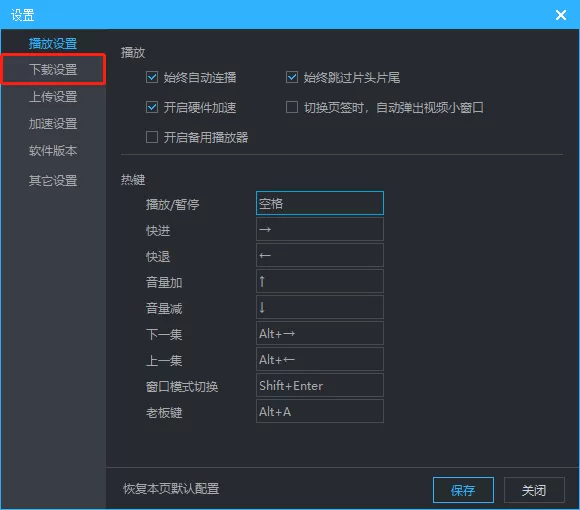Open 其它设置 section
580x510 pixels.
[x=53, y=180]
